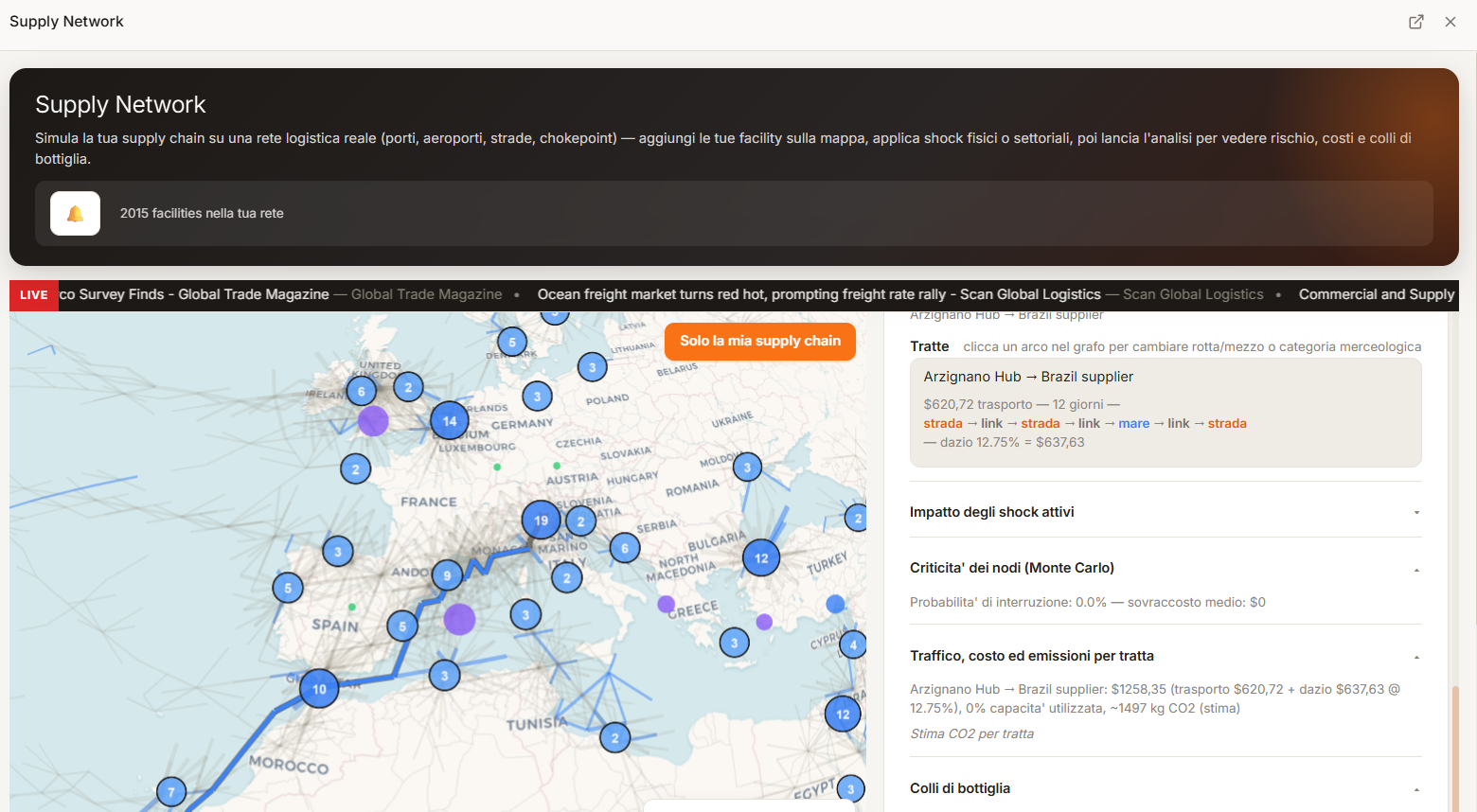The height and width of the screenshot is (812, 1477).
Task: Open the 2 cluster marker near Slovenia
Action: click(581, 521)
